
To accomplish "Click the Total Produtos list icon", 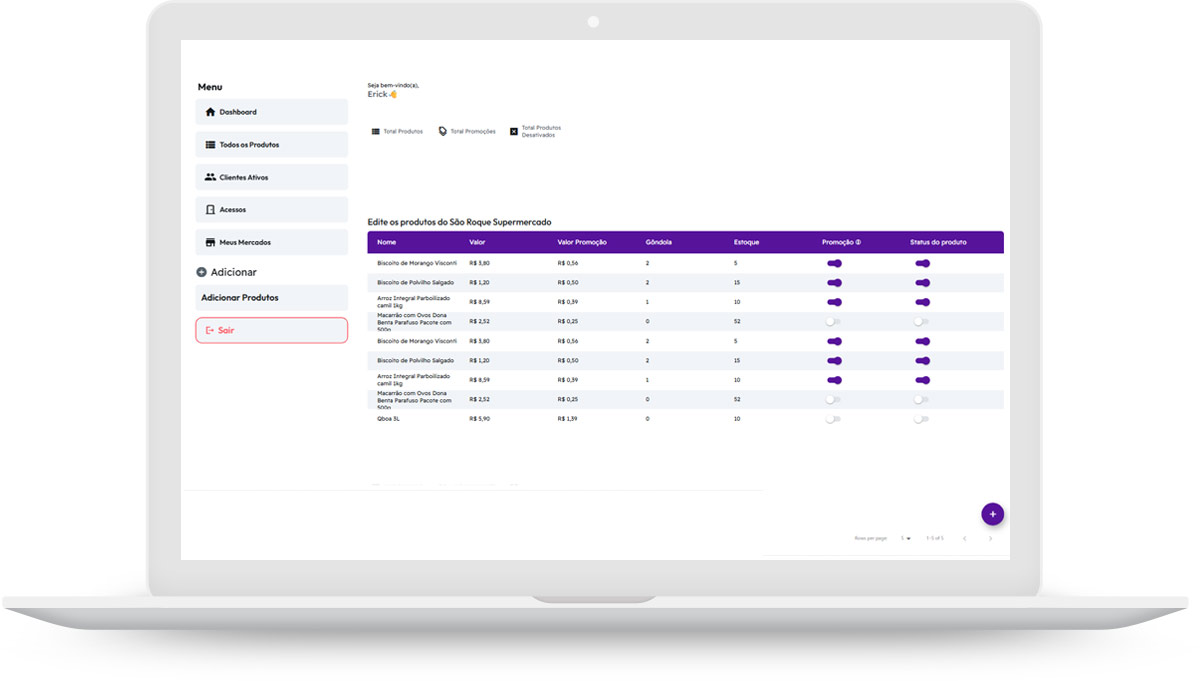I will (x=376, y=131).
